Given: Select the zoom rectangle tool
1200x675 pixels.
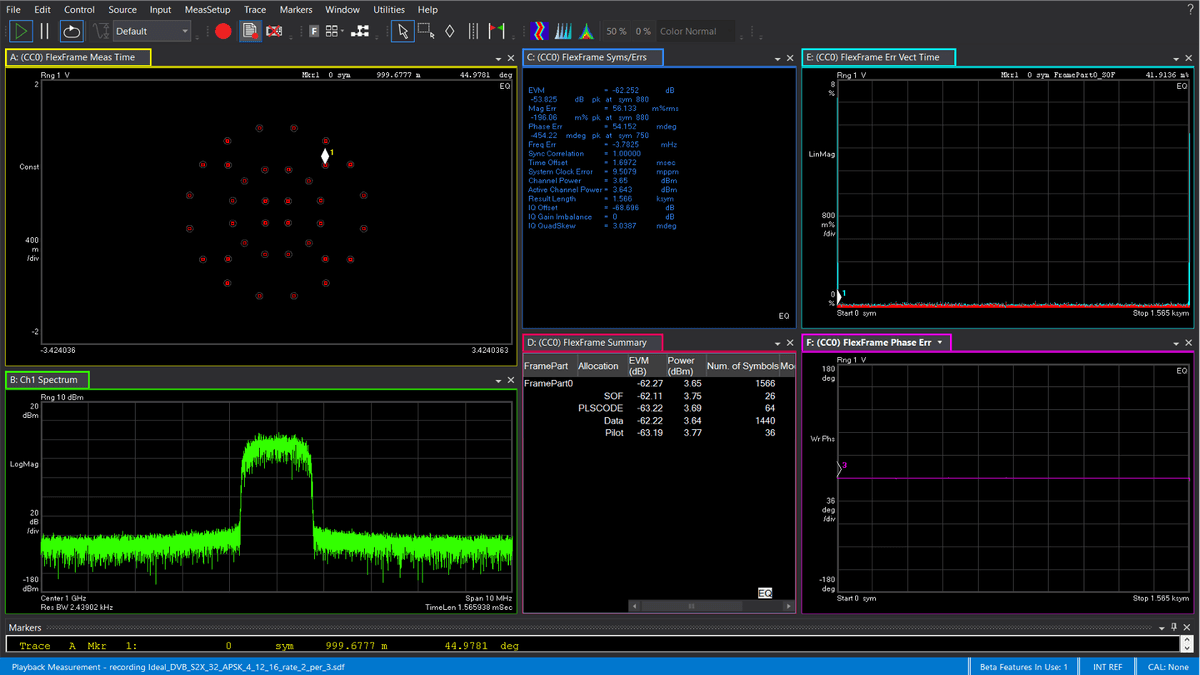Looking at the screenshot, I should (426, 31).
